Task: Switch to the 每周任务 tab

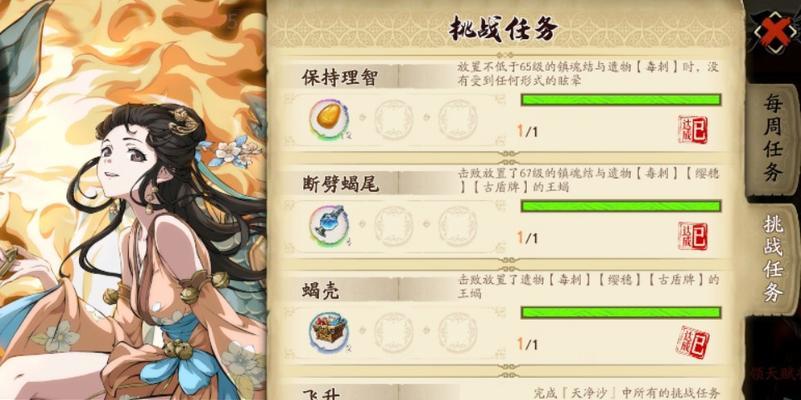Action: coord(774,138)
